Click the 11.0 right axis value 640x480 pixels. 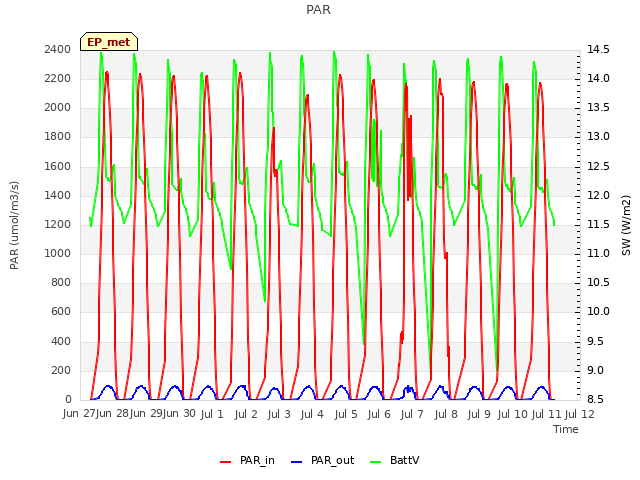tap(598, 253)
